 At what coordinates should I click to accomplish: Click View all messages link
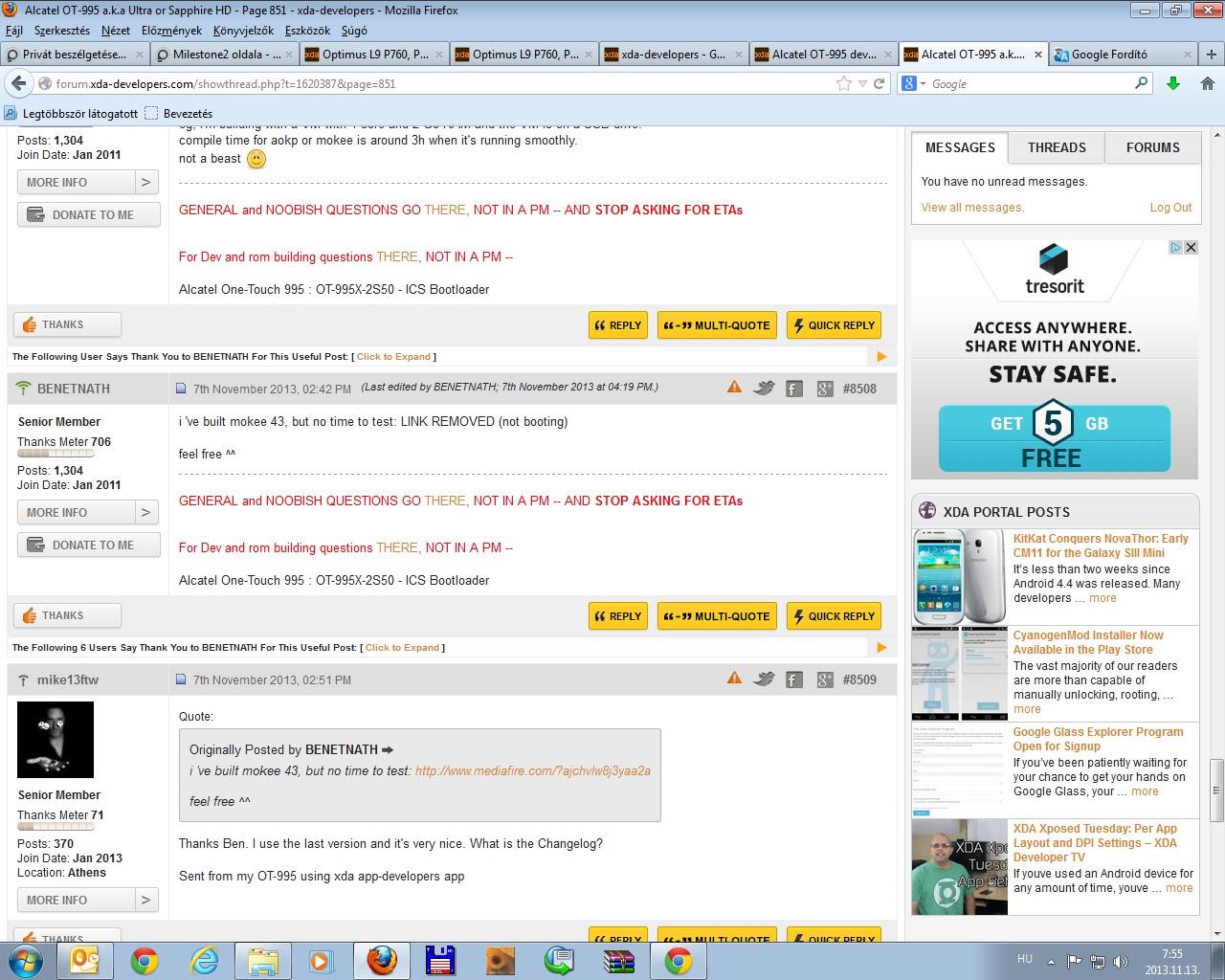point(972,208)
